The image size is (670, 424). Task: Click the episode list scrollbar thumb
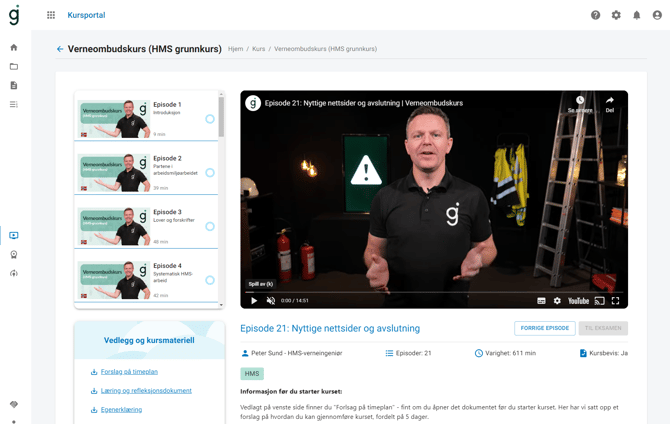(x=221, y=117)
